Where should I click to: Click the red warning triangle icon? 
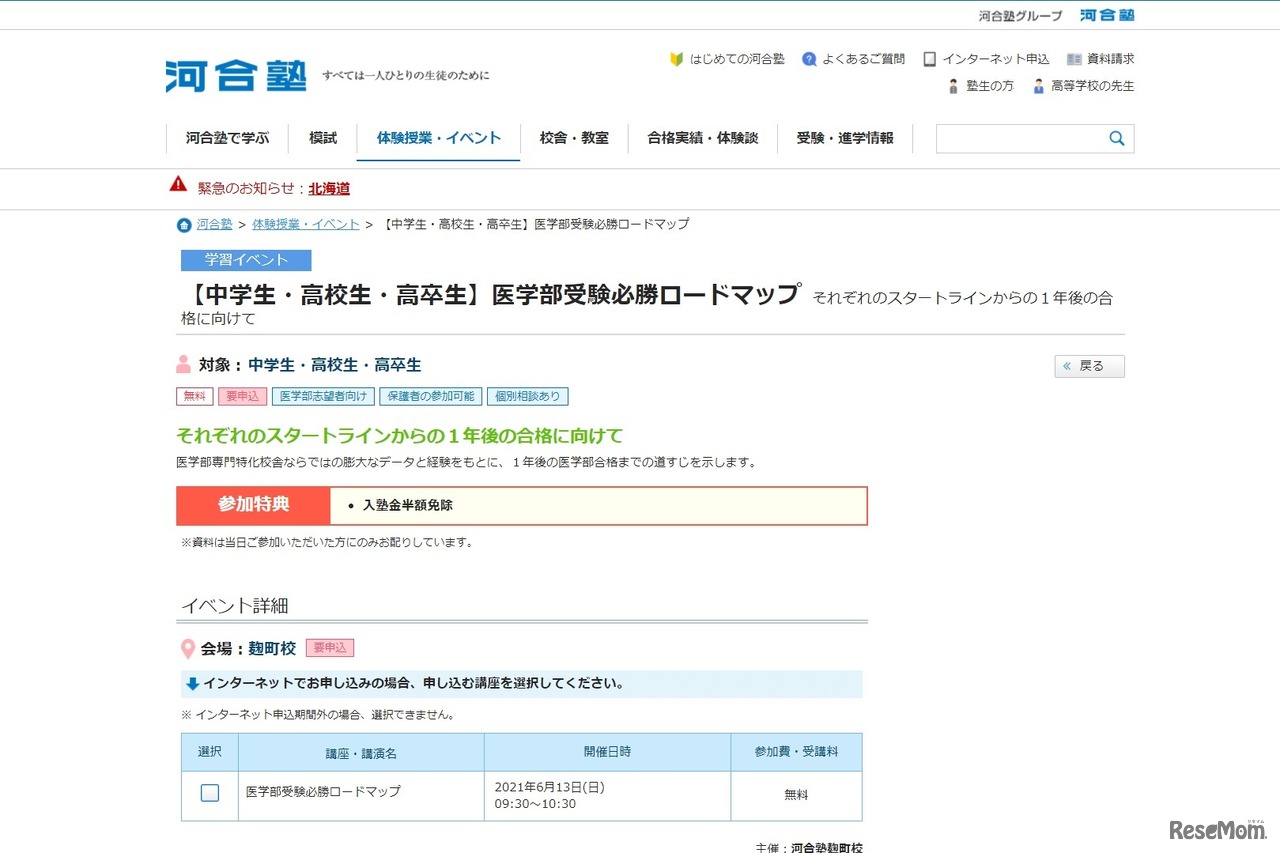[178, 183]
